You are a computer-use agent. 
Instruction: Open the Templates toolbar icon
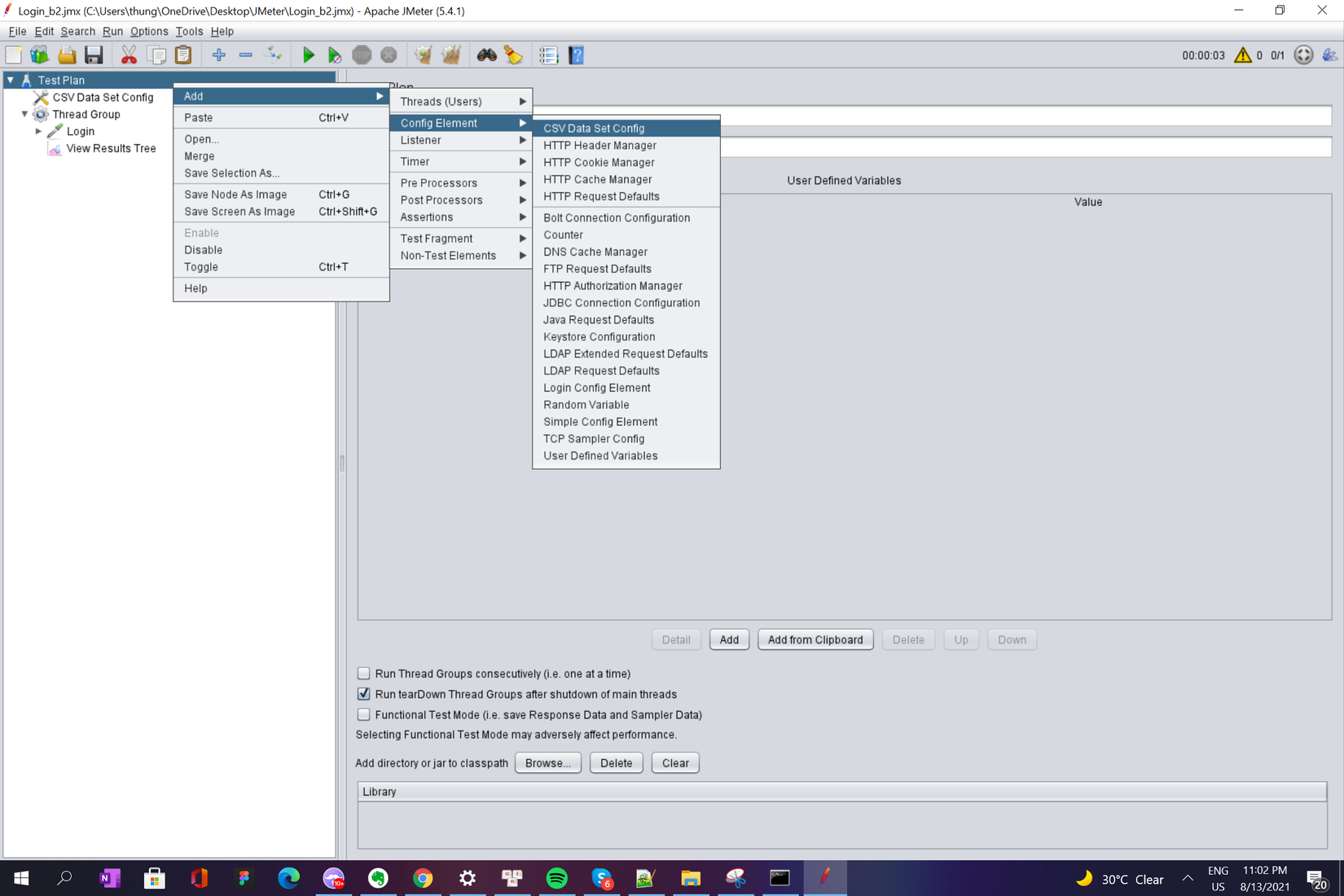[39, 55]
